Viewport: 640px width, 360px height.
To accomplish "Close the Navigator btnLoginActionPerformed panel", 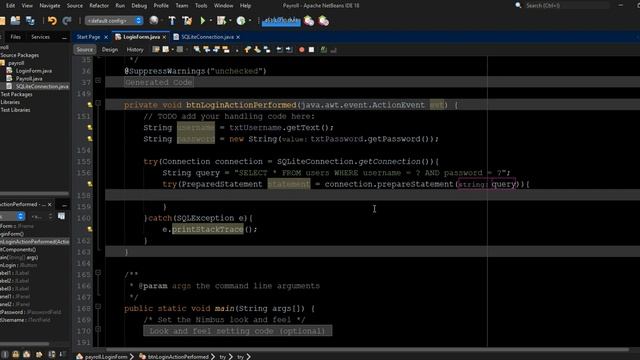I will pos(50,204).
